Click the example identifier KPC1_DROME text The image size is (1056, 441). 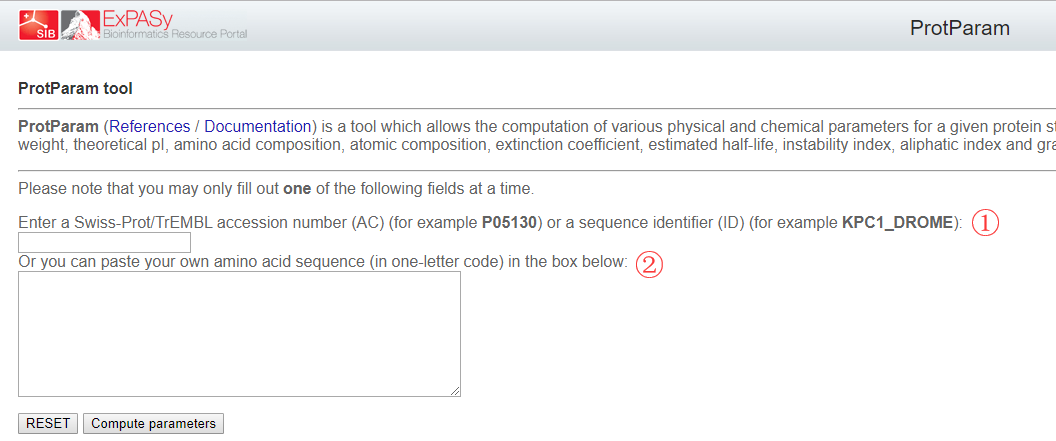click(x=898, y=222)
